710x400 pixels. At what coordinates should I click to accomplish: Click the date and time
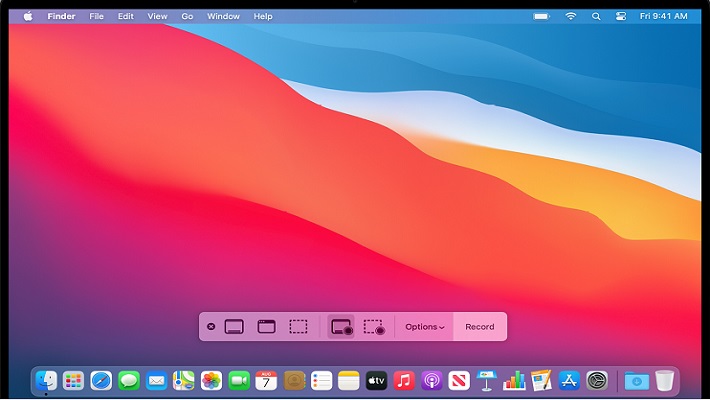pos(663,16)
